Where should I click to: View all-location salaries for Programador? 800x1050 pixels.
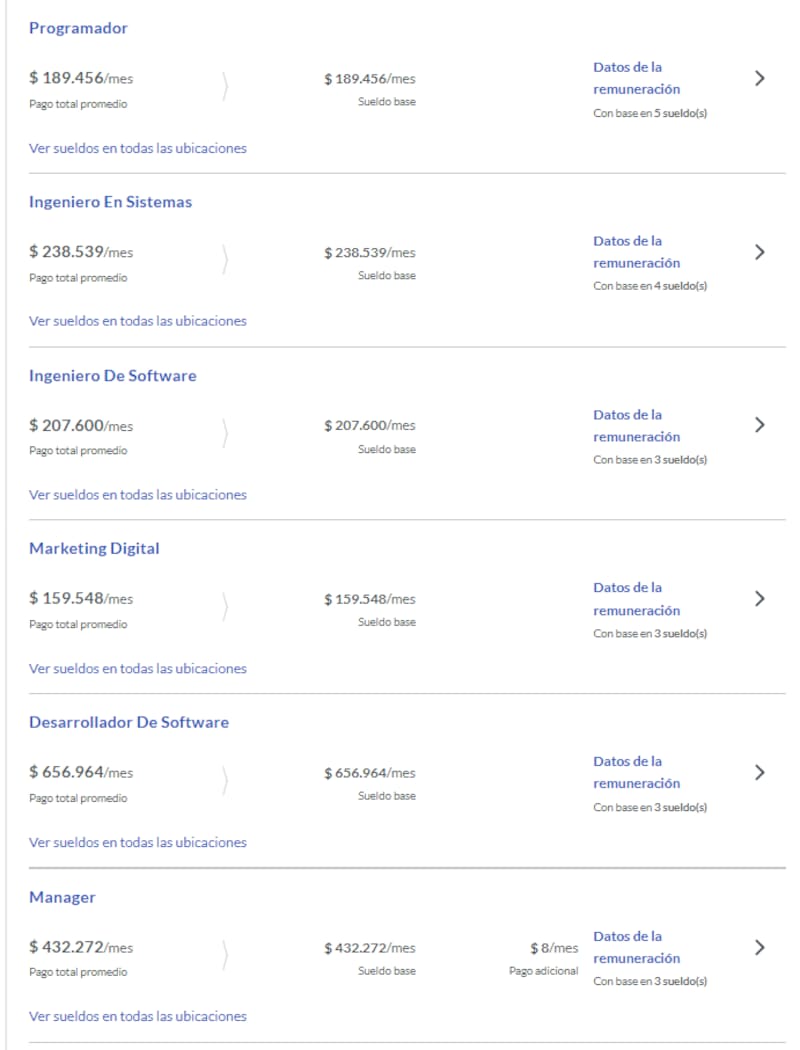coord(137,148)
